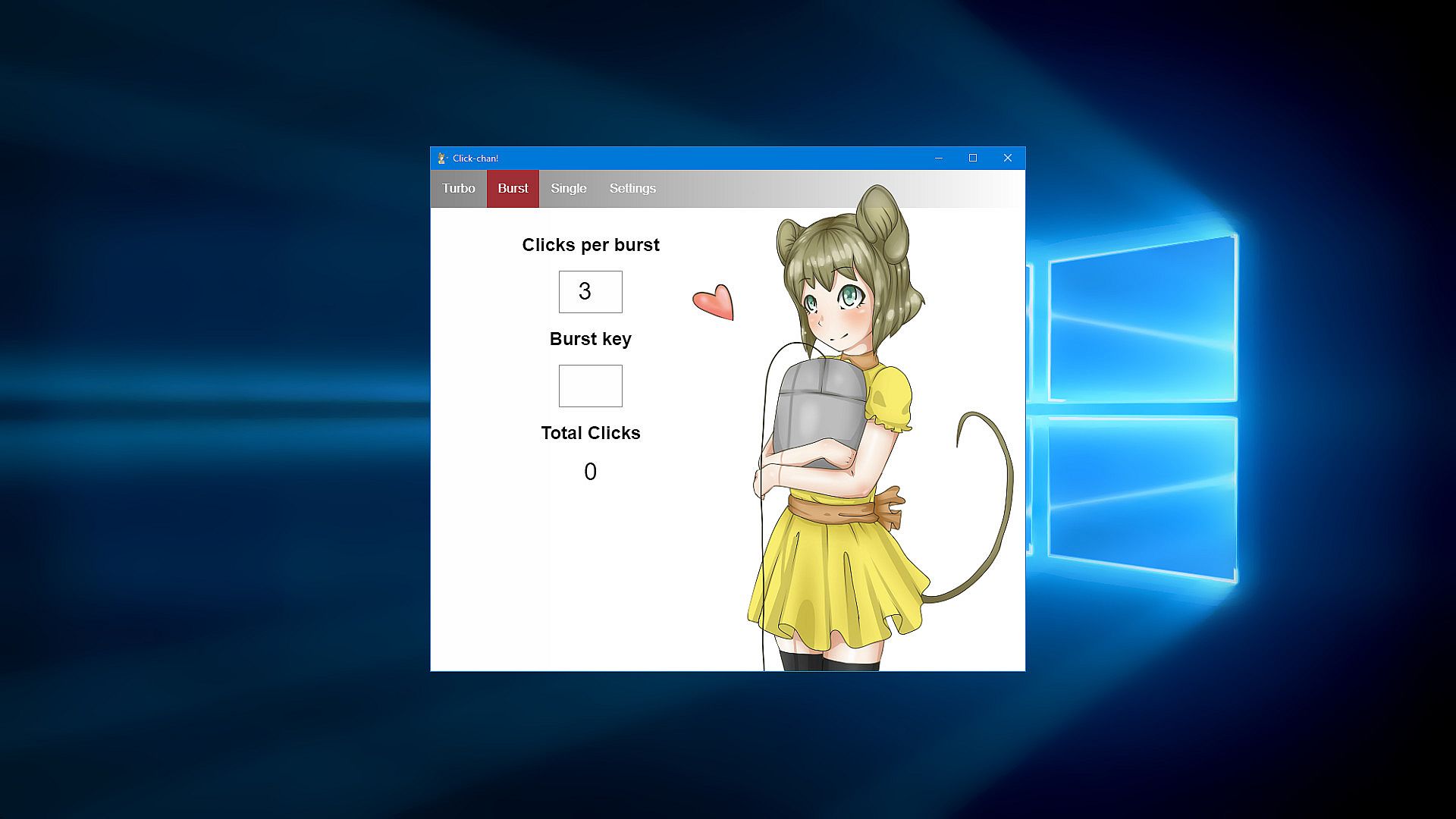Click the "Total Clicks" heading
1456x819 pixels.
pyautogui.click(x=590, y=433)
